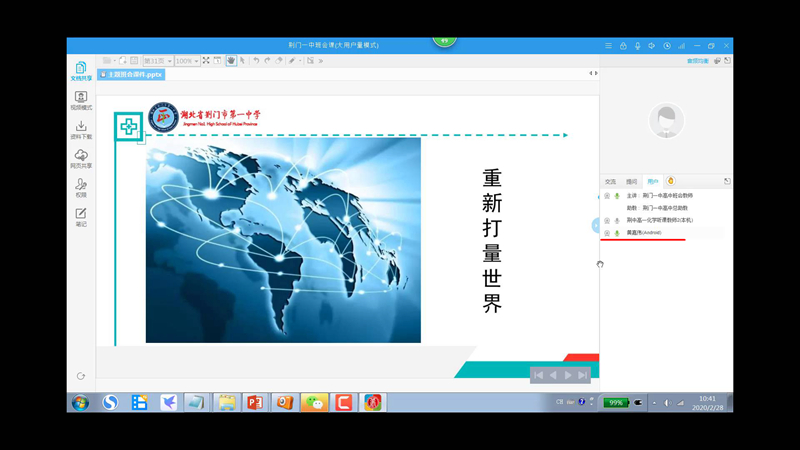The width and height of the screenshot is (800, 450).
Task: Select the eraser tool
Action: (x=279, y=61)
